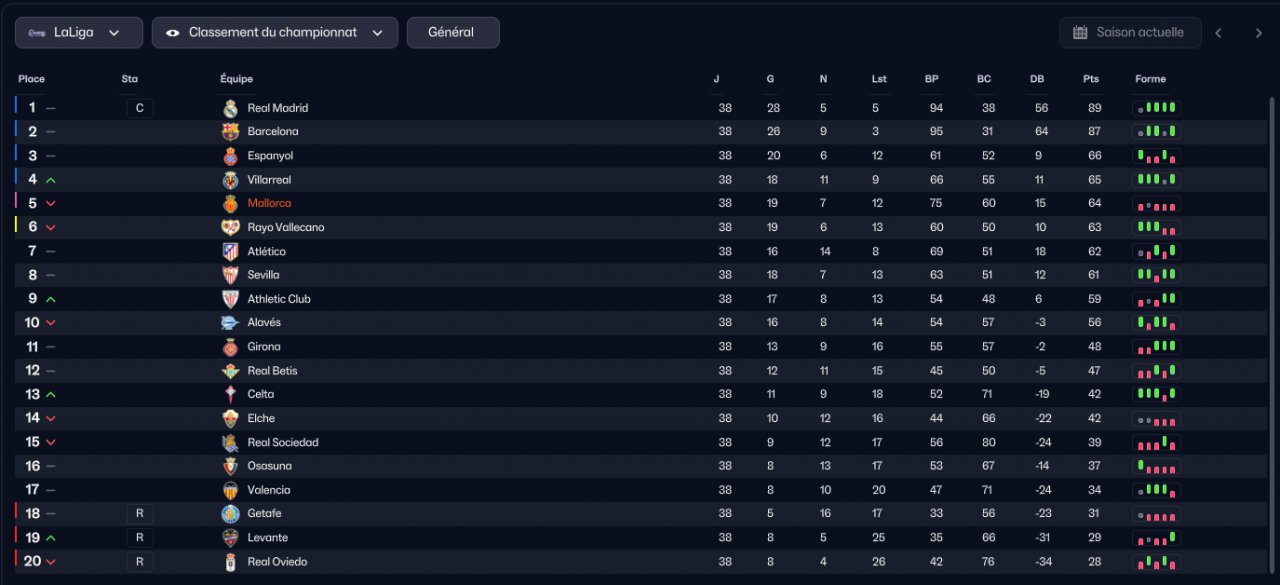The image size is (1280, 585).
Task: Click the C champion badge for Real Madrid
Action: [x=140, y=108]
